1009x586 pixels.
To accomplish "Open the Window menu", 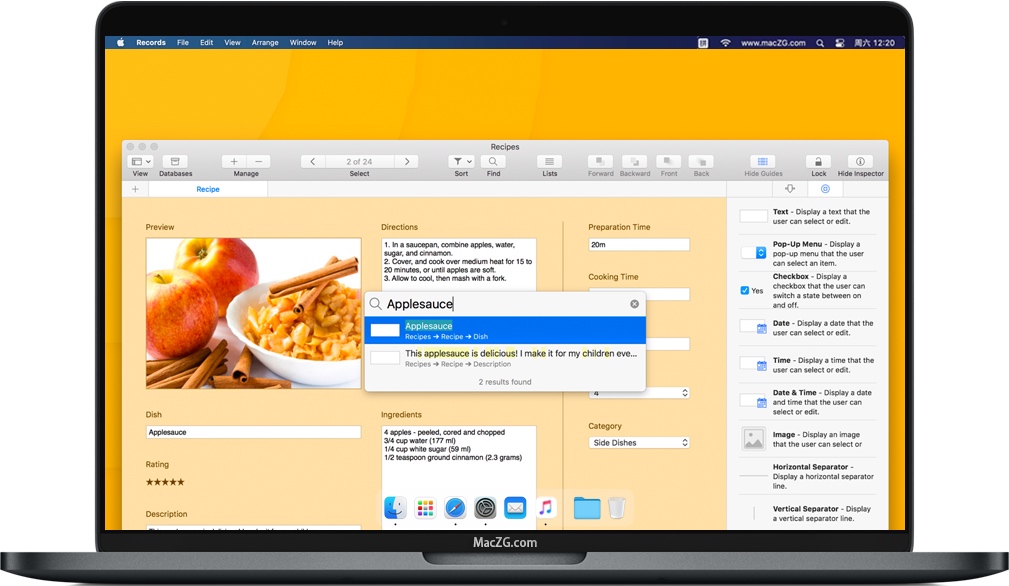I will 302,43.
